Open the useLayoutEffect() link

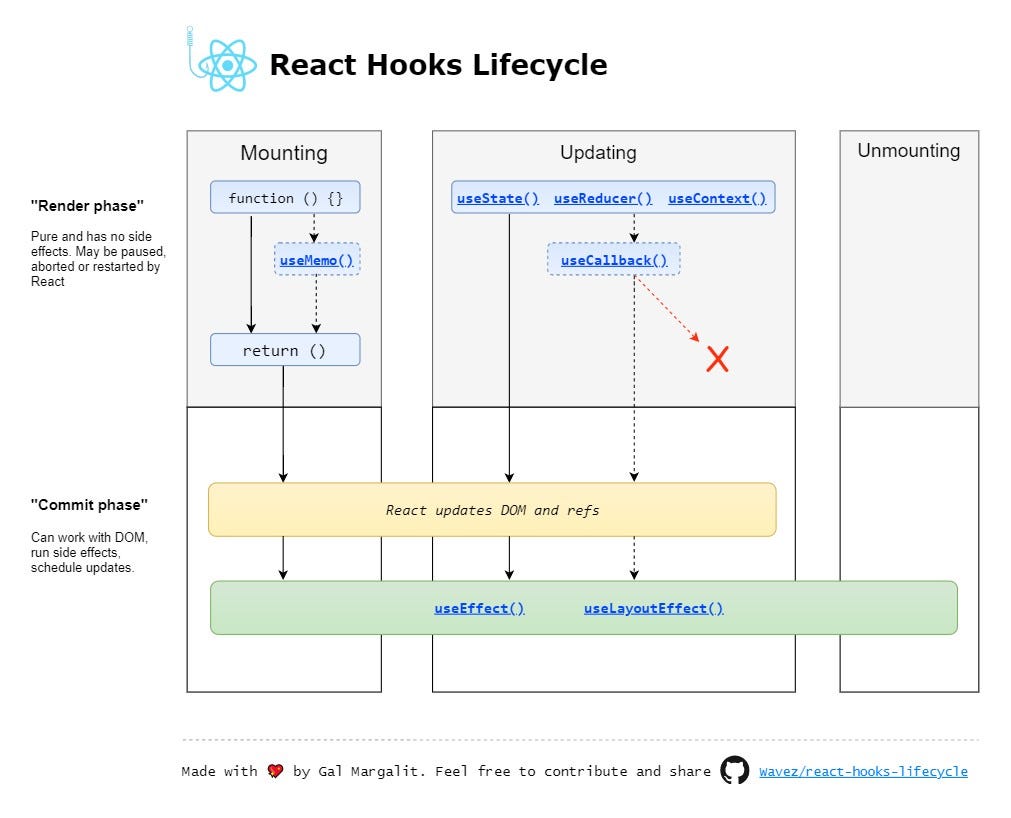click(x=654, y=609)
